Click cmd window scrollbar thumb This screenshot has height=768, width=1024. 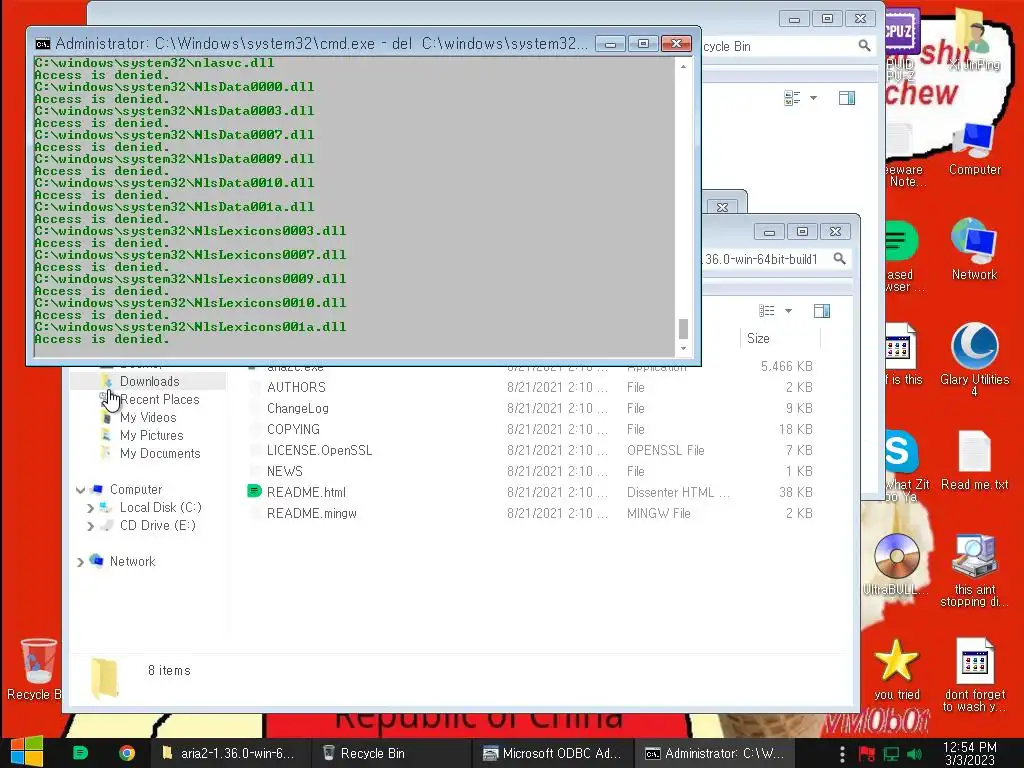pos(683,328)
